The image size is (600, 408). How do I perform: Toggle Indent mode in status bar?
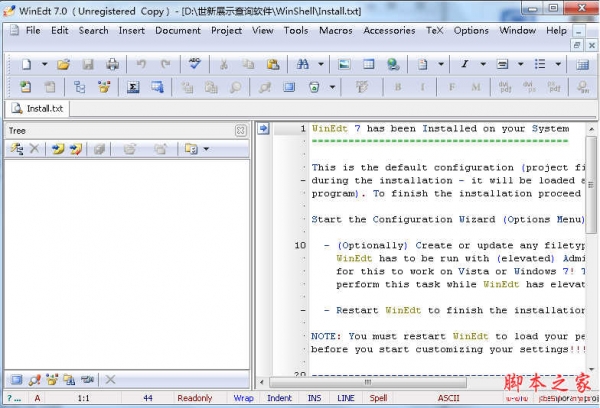pyautogui.click(x=279, y=398)
